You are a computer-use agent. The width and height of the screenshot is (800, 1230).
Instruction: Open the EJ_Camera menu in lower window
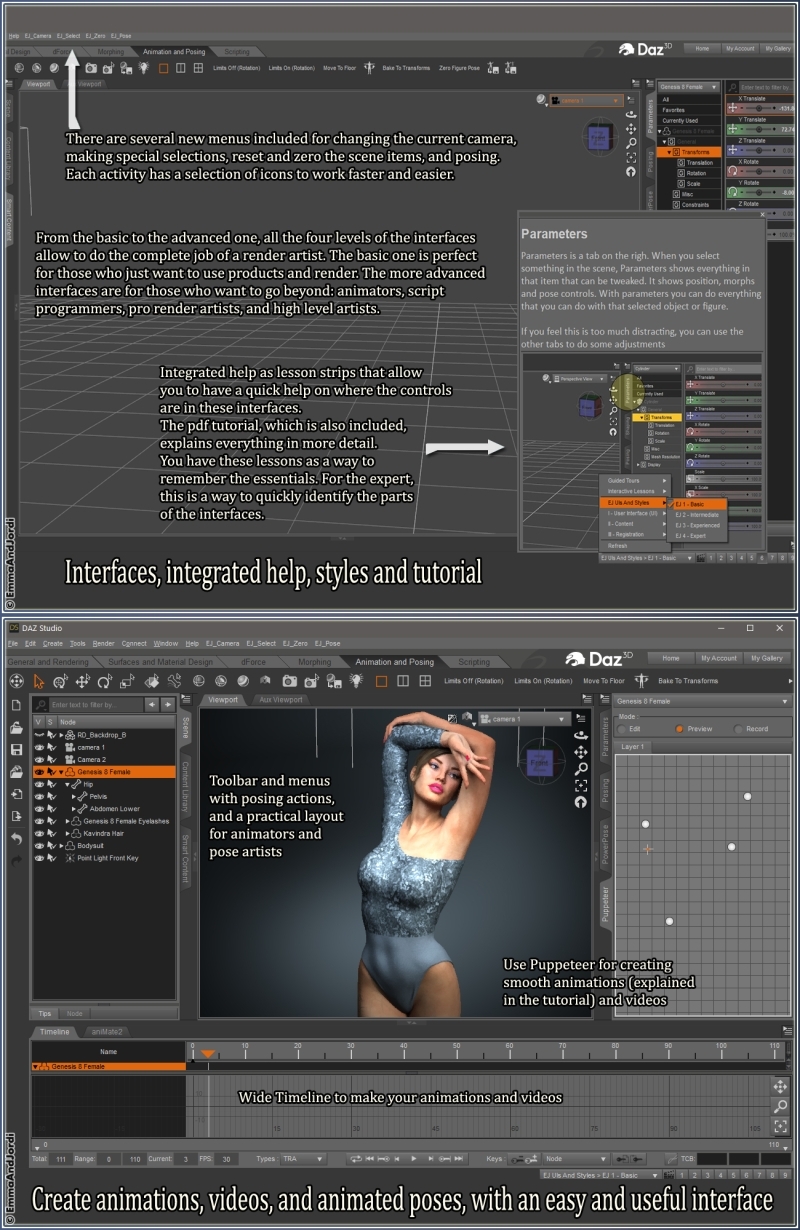pos(222,643)
